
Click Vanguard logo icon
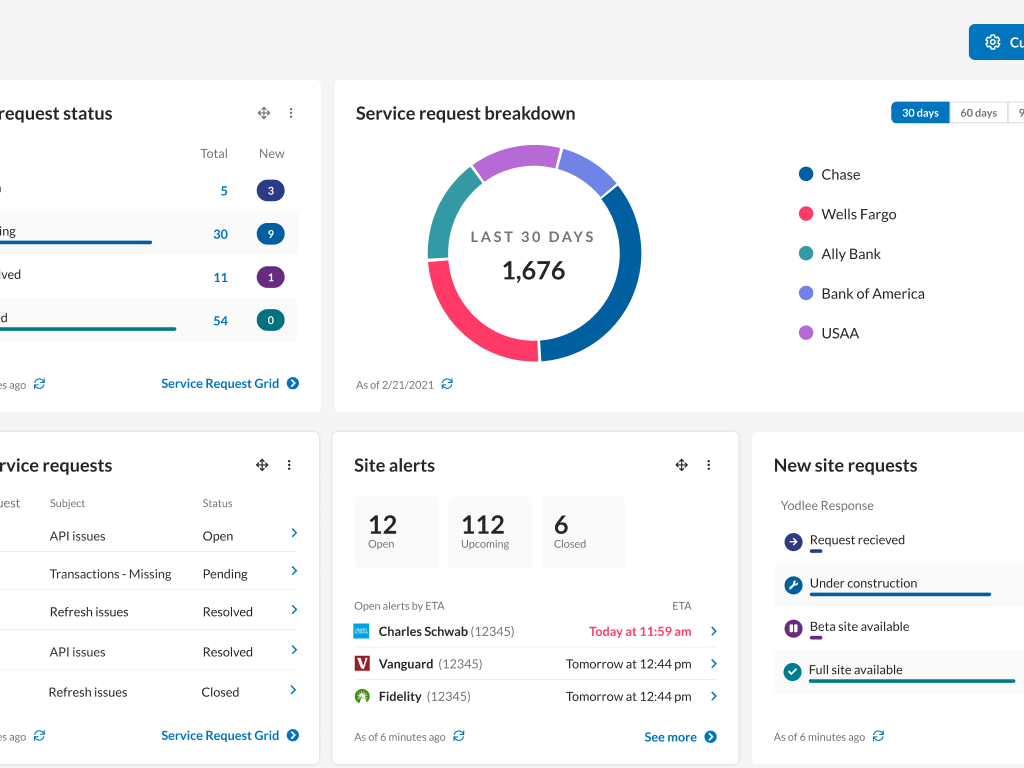(x=362, y=664)
